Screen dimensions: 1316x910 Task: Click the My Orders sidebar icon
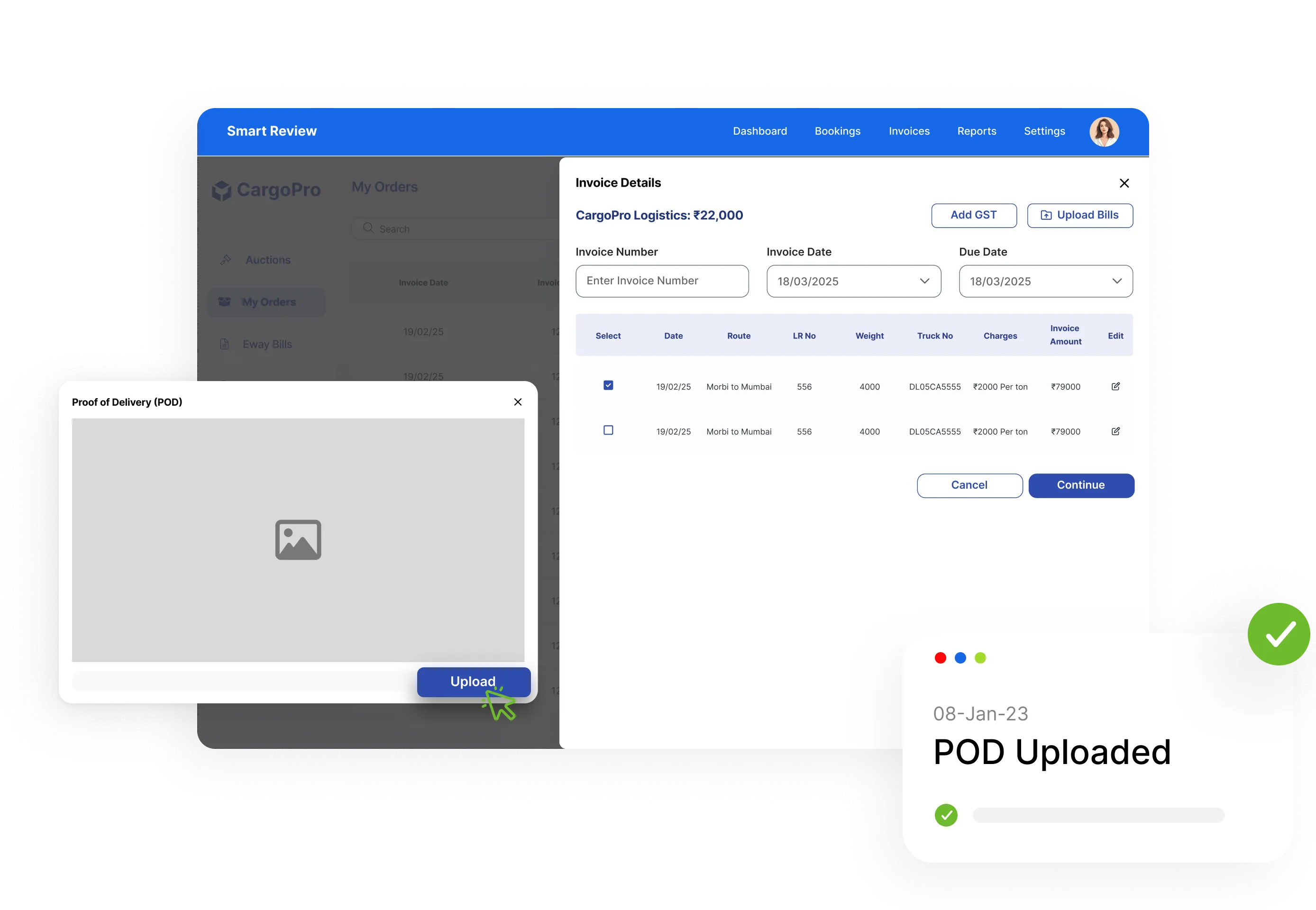(x=225, y=301)
